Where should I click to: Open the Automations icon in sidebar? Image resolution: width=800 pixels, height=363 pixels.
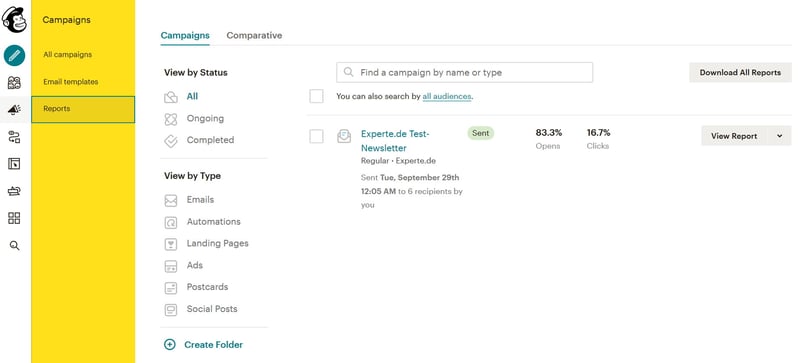coord(14,137)
